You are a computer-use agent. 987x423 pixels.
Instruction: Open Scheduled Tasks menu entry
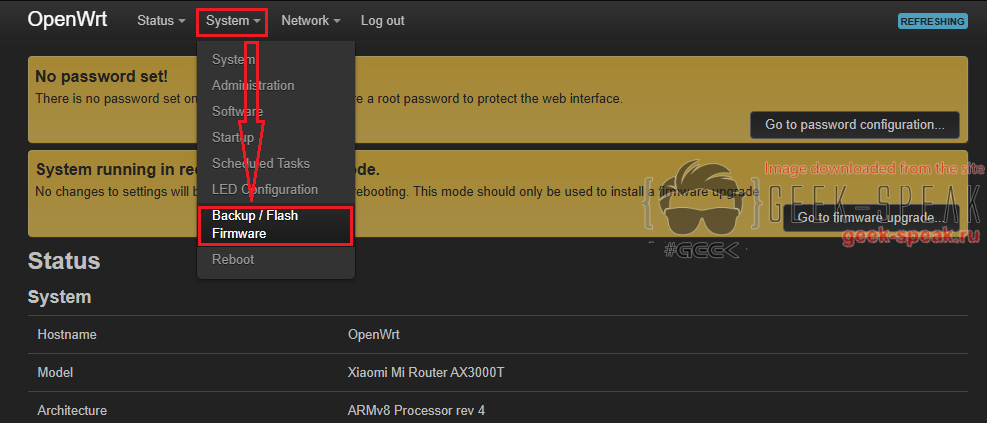click(261, 164)
